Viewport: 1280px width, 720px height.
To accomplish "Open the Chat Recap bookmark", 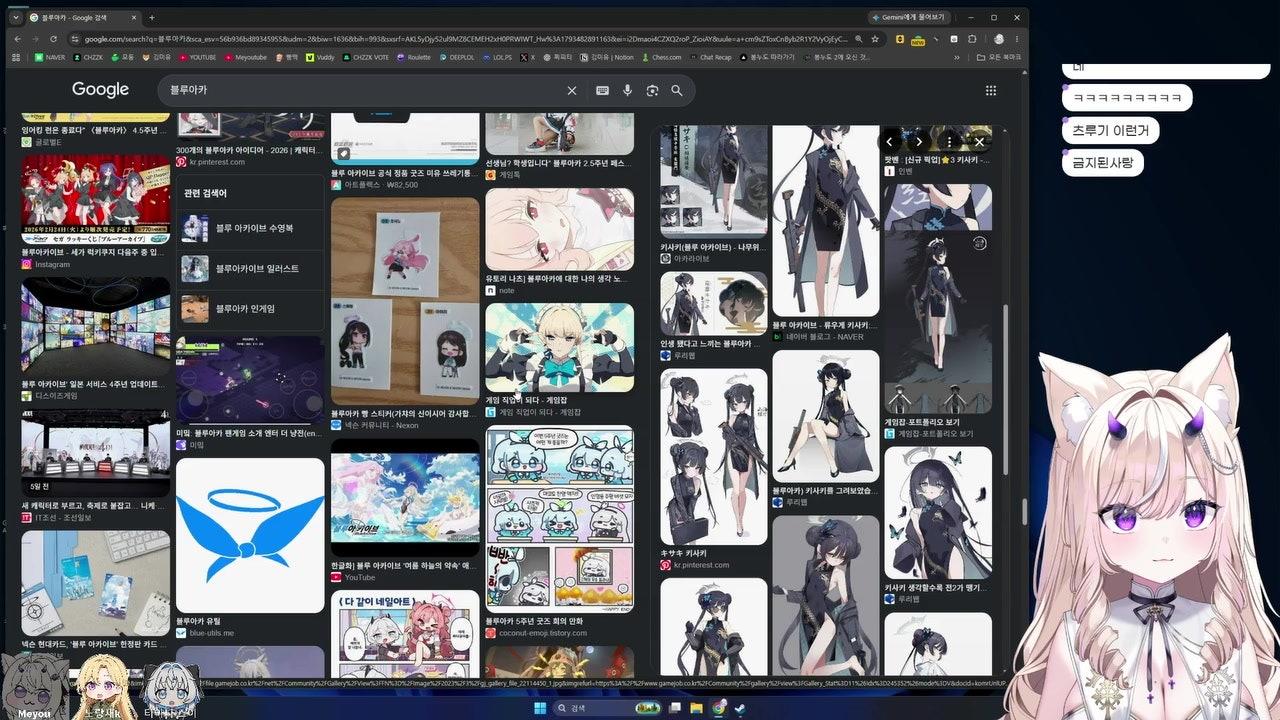I will [710, 57].
